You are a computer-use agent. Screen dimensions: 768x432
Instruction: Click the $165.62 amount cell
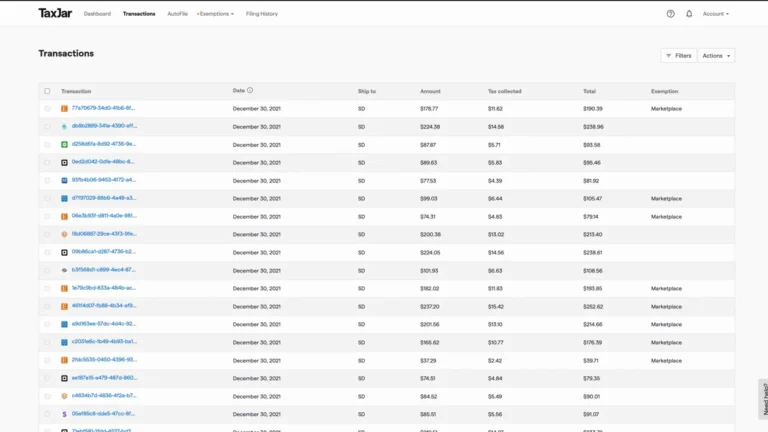430,343
